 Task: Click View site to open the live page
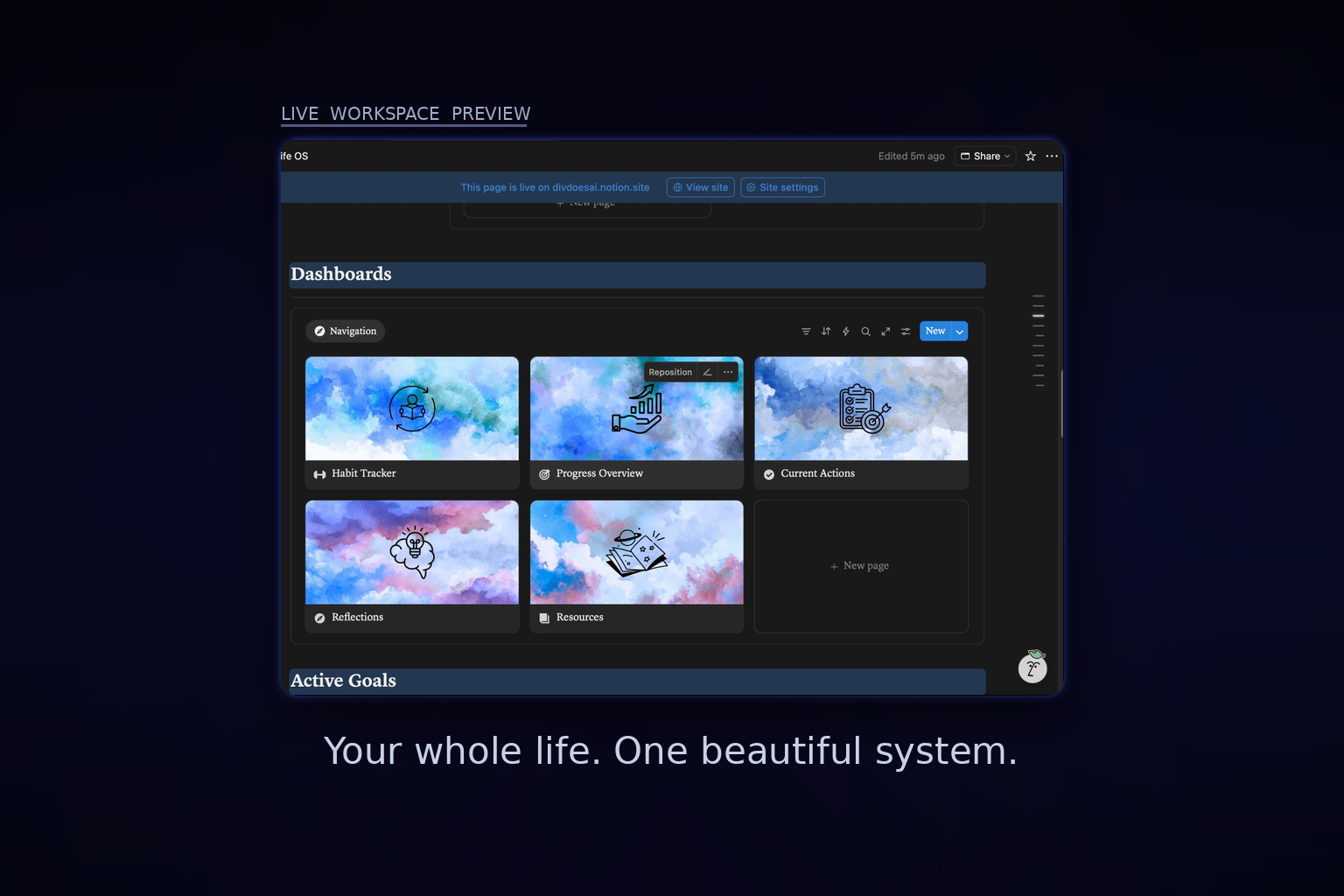coord(700,186)
